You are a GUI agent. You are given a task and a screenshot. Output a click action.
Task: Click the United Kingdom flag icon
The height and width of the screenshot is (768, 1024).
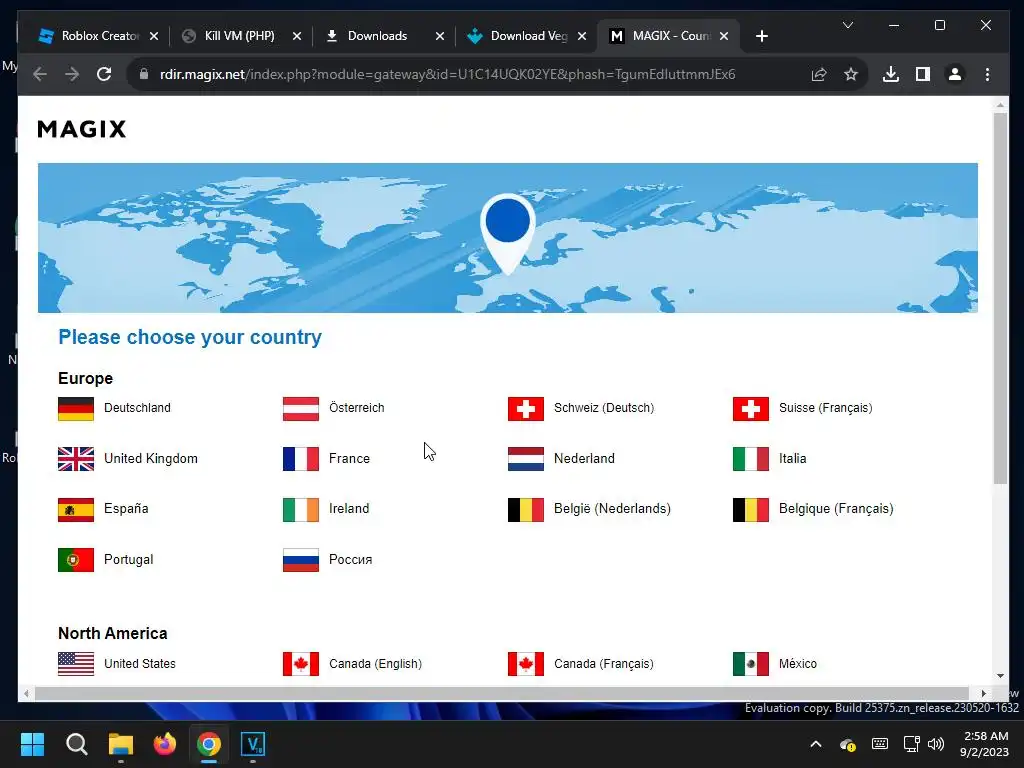pyautogui.click(x=76, y=459)
